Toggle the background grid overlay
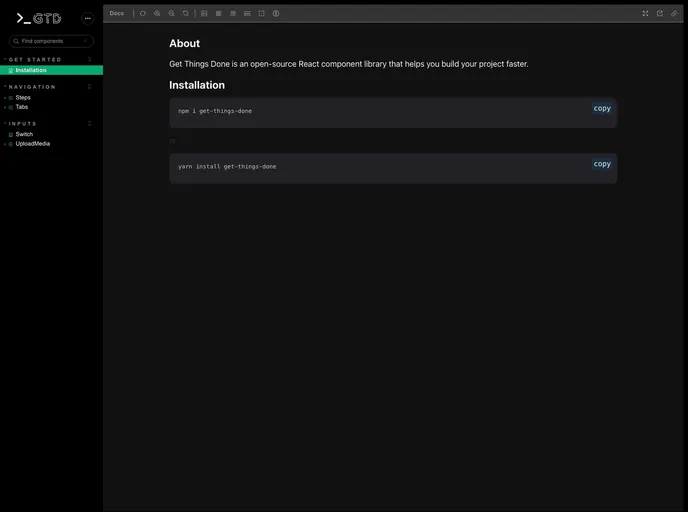This screenshot has width=688, height=512. point(218,13)
